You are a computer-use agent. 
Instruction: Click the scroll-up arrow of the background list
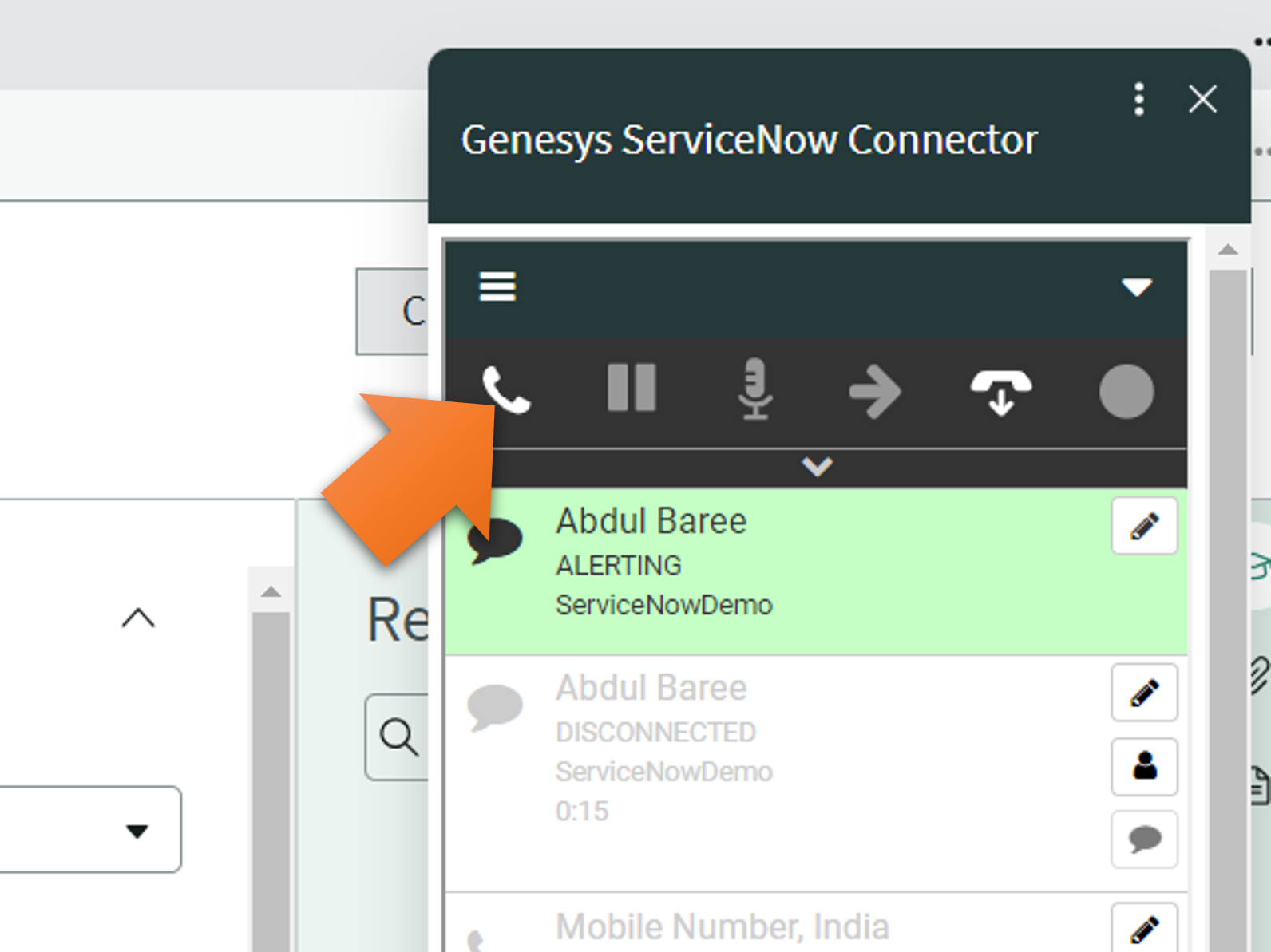pyautogui.click(x=271, y=591)
